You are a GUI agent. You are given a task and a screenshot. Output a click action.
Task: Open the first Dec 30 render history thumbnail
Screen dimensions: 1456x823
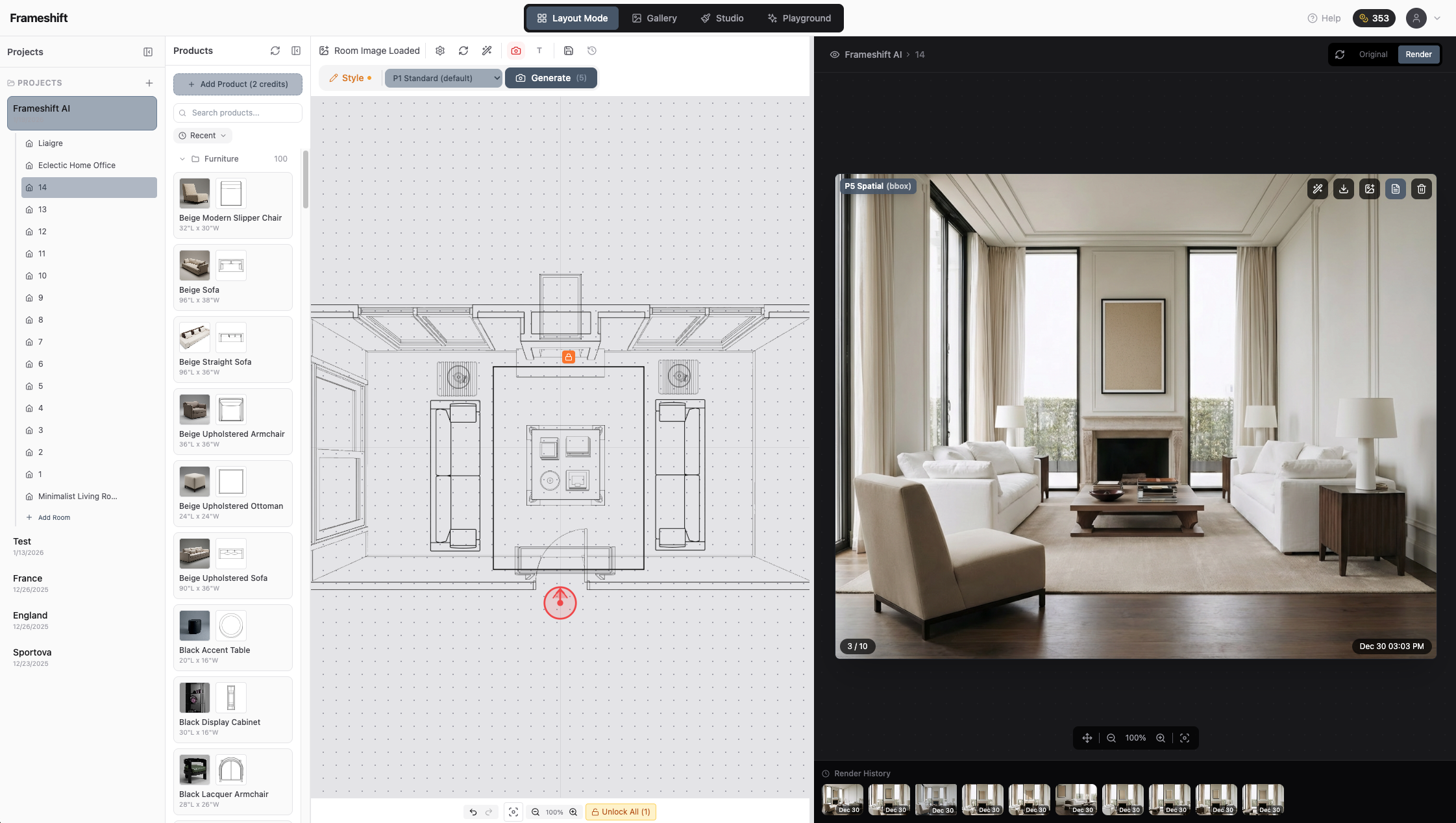[842, 799]
